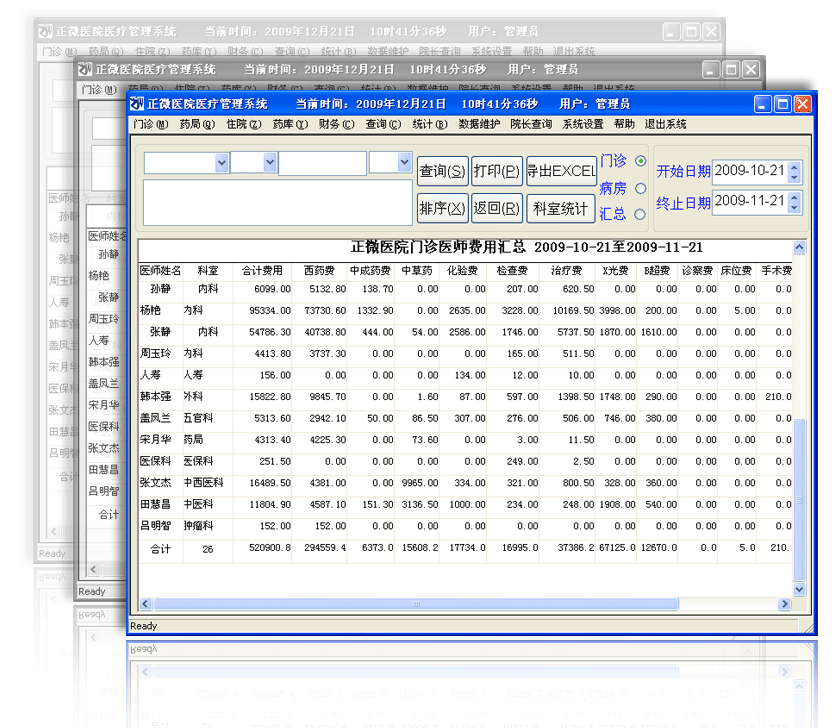Viewport: 839px width, 728px height.
Task: Click the 医师姓名 column header
Action: click(x=161, y=271)
